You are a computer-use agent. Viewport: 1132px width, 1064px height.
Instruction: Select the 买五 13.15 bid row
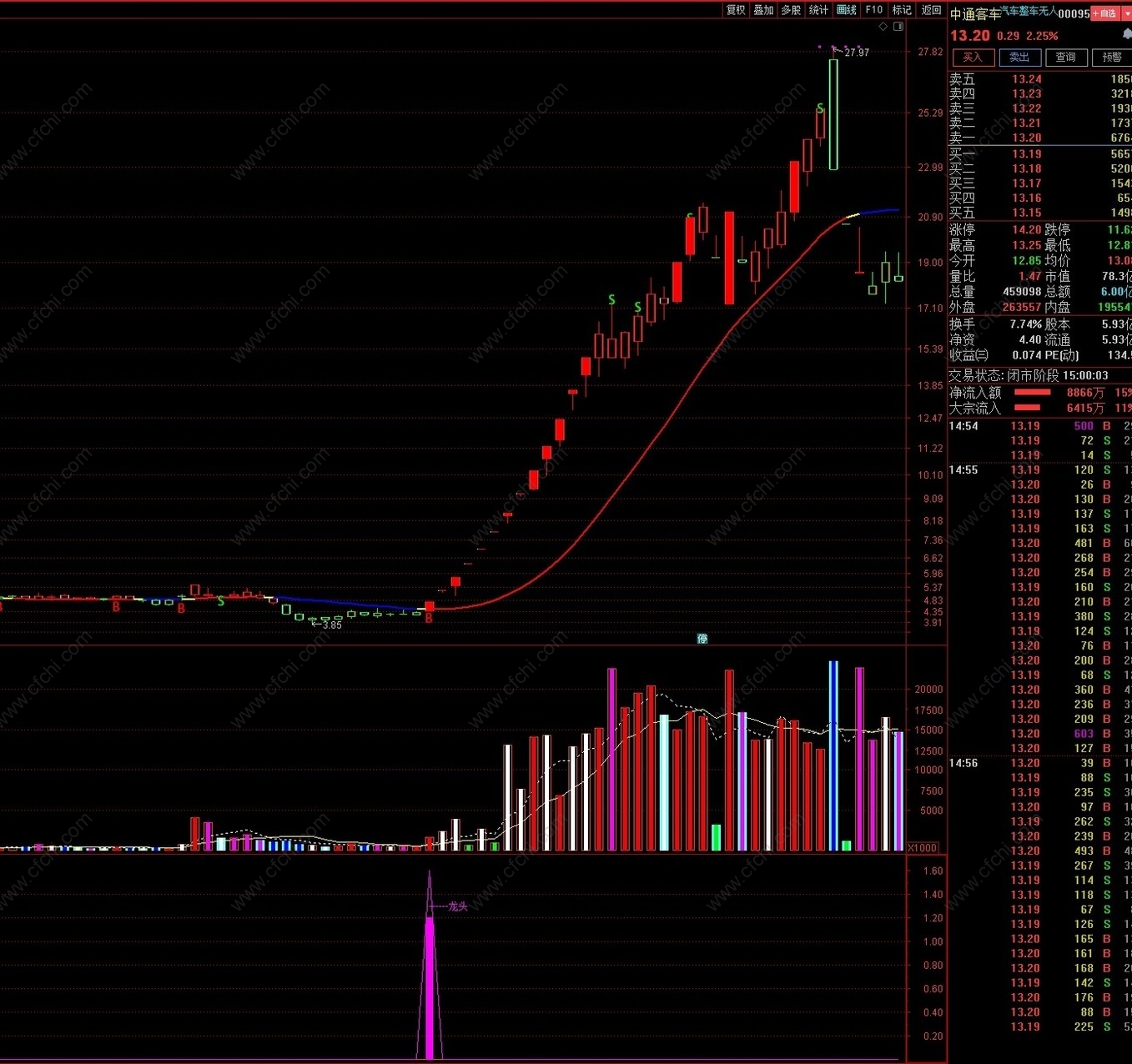[1040, 213]
